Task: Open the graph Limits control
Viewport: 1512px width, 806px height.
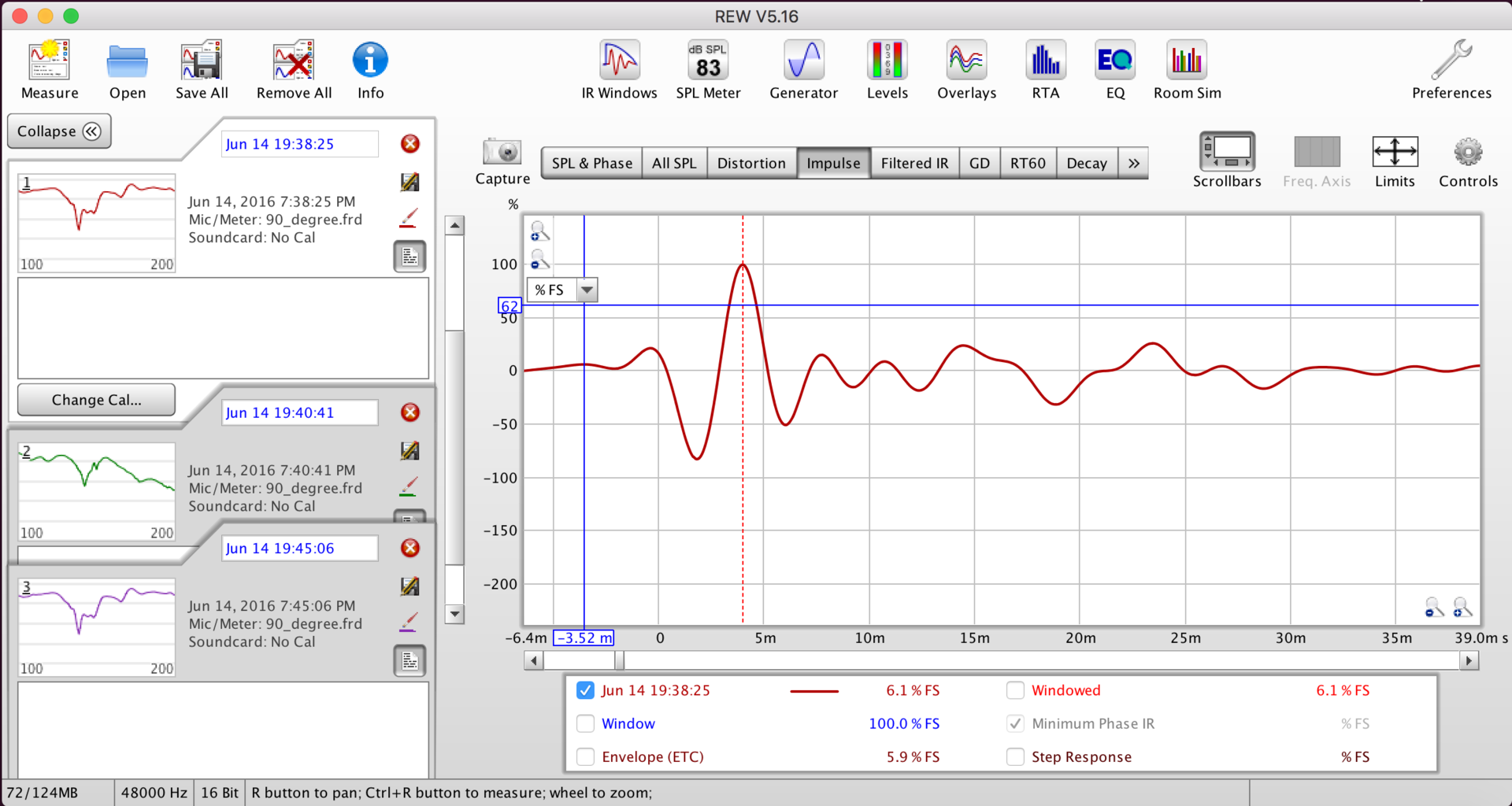Action: pos(1394,161)
